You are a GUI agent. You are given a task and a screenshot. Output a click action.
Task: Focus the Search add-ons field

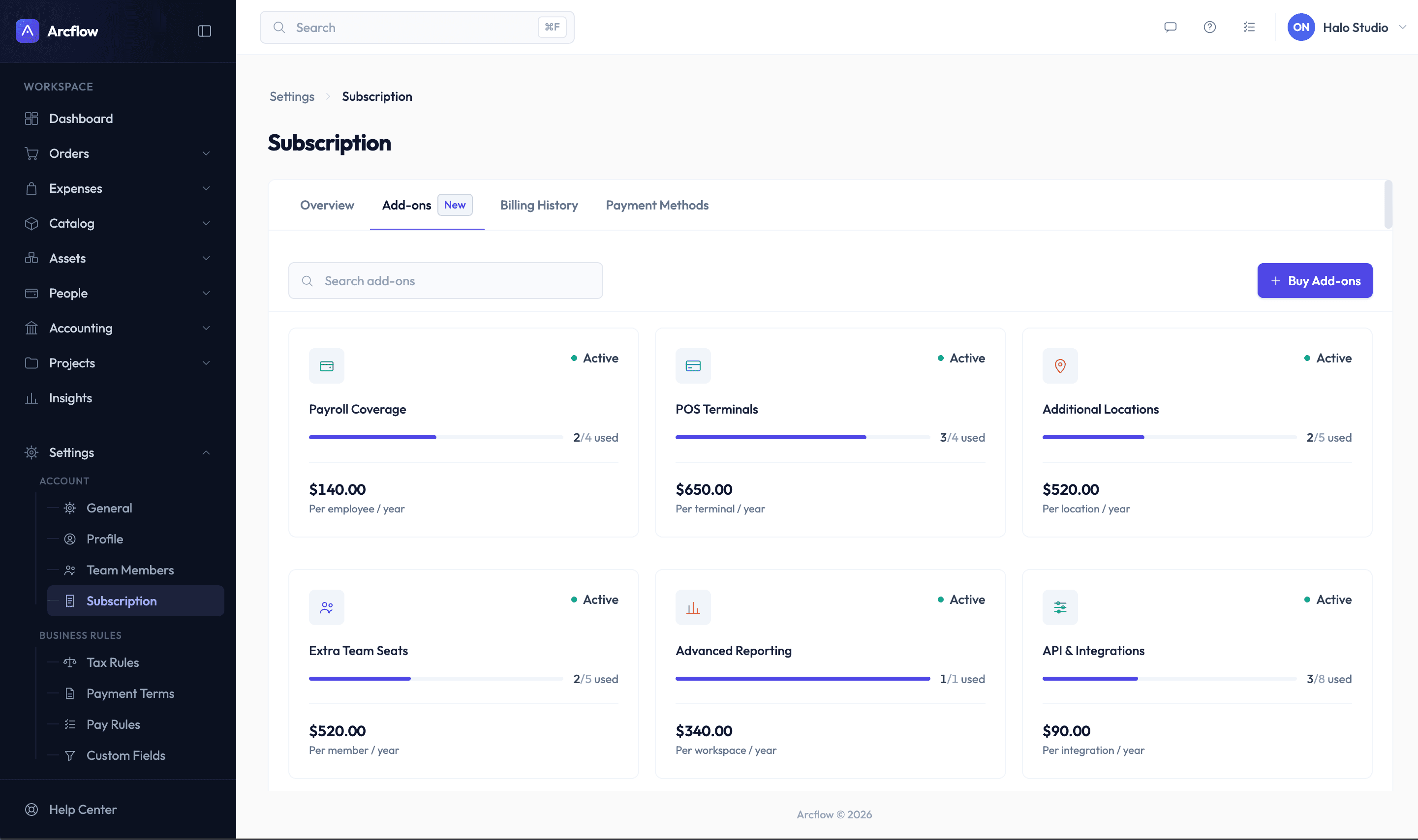(445, 281)
